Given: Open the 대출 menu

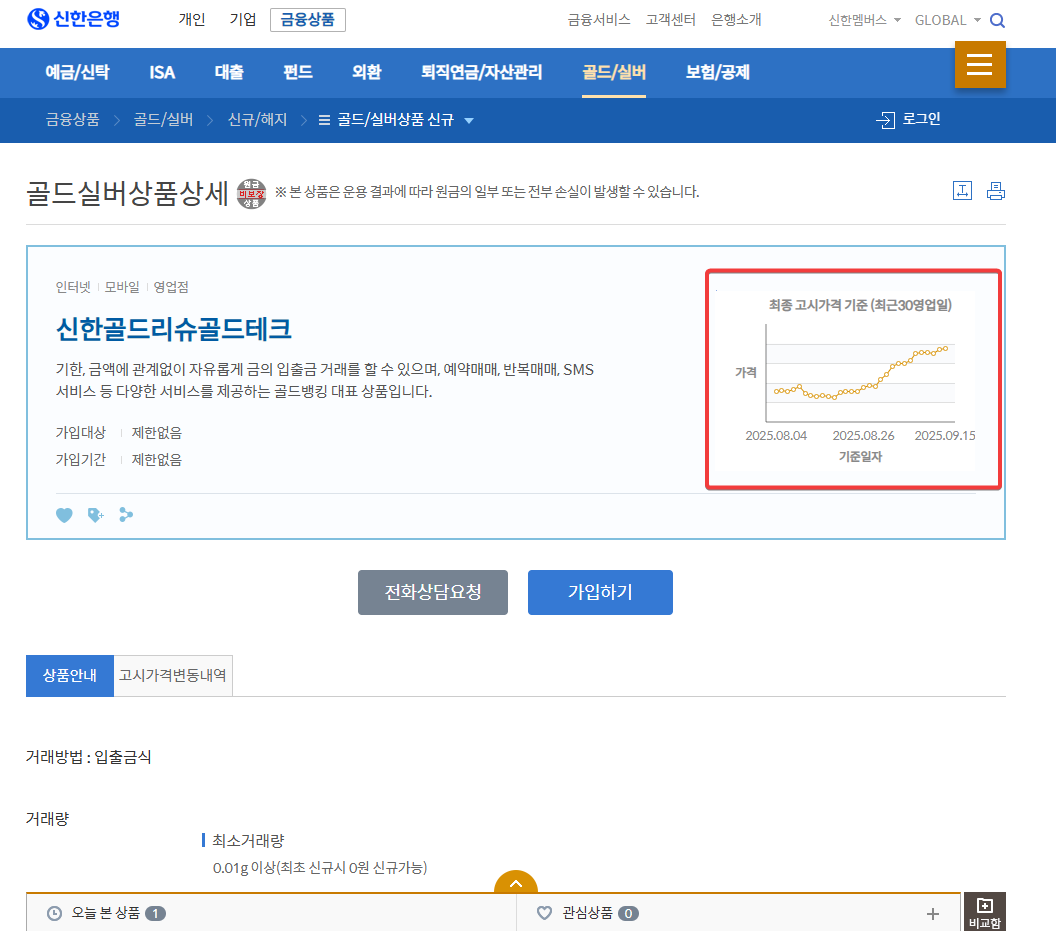Looking at the screenshot, I should coord(229,72).
